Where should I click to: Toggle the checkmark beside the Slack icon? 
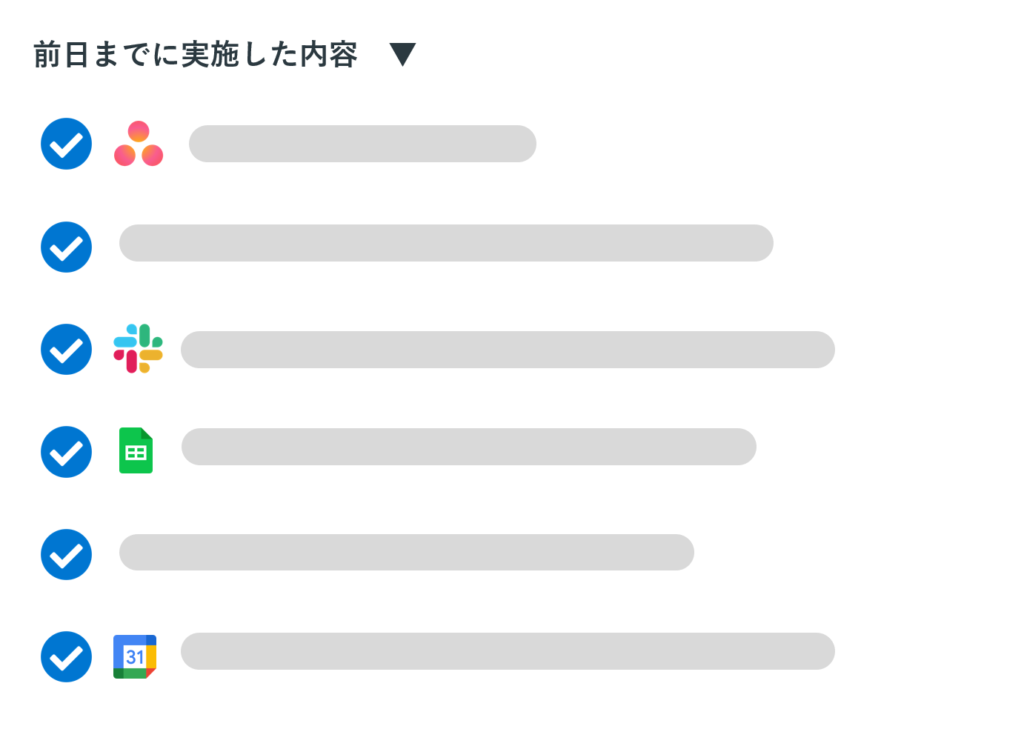(x=66, y=349)
